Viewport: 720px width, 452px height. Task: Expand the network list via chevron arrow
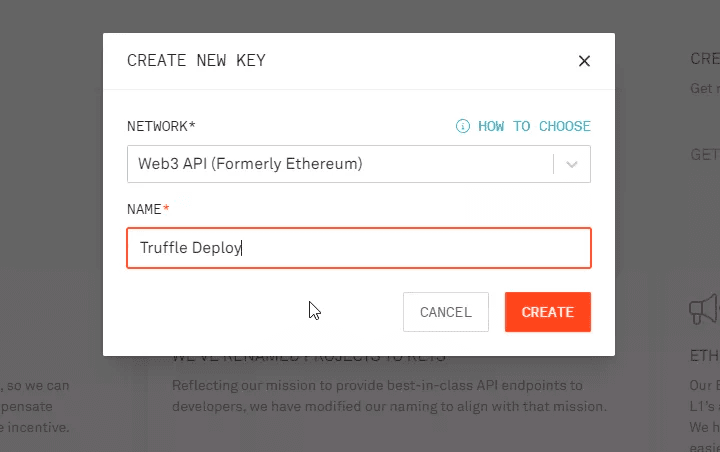572,164
